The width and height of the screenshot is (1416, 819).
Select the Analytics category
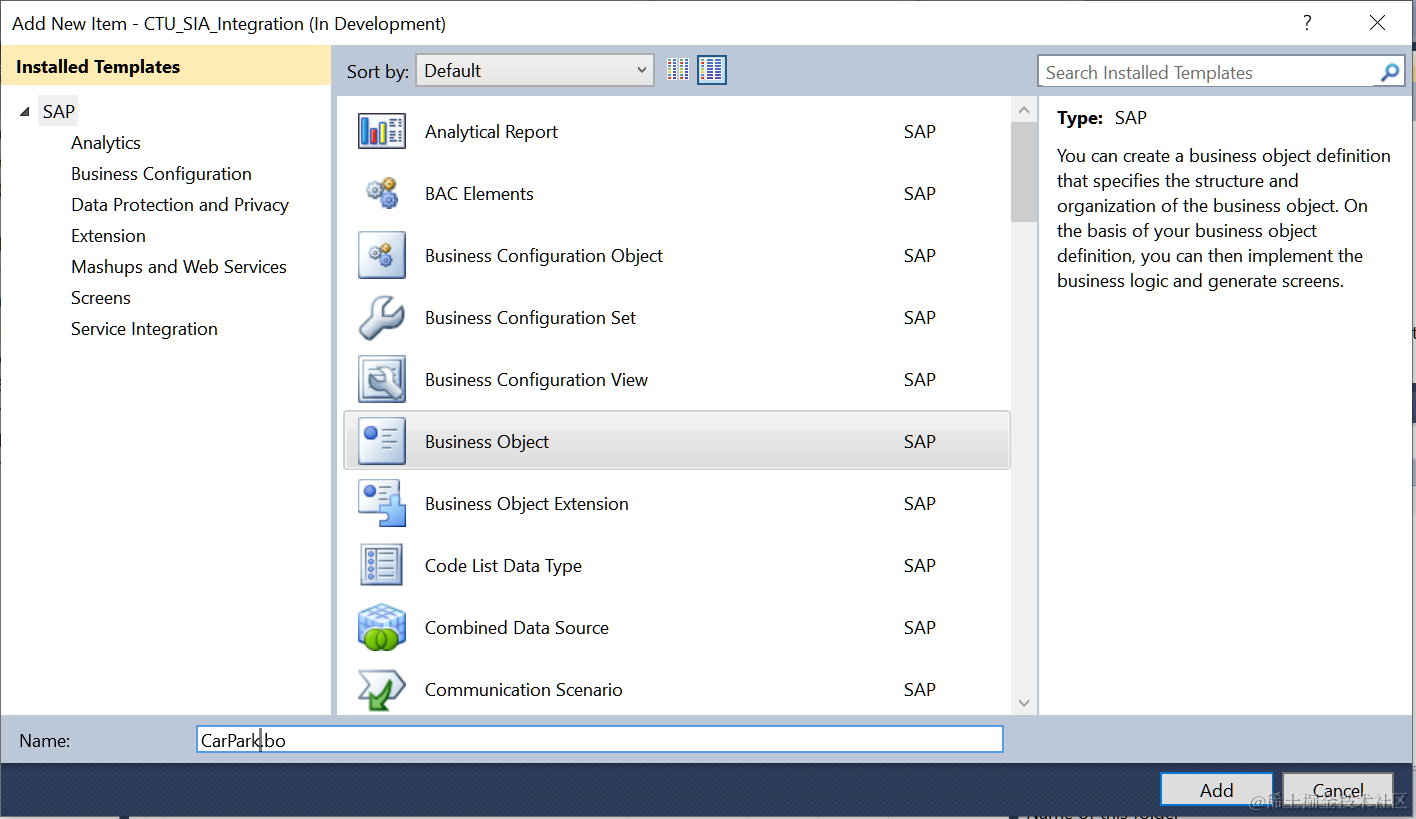pyautogui.click(x=106, y=143)
